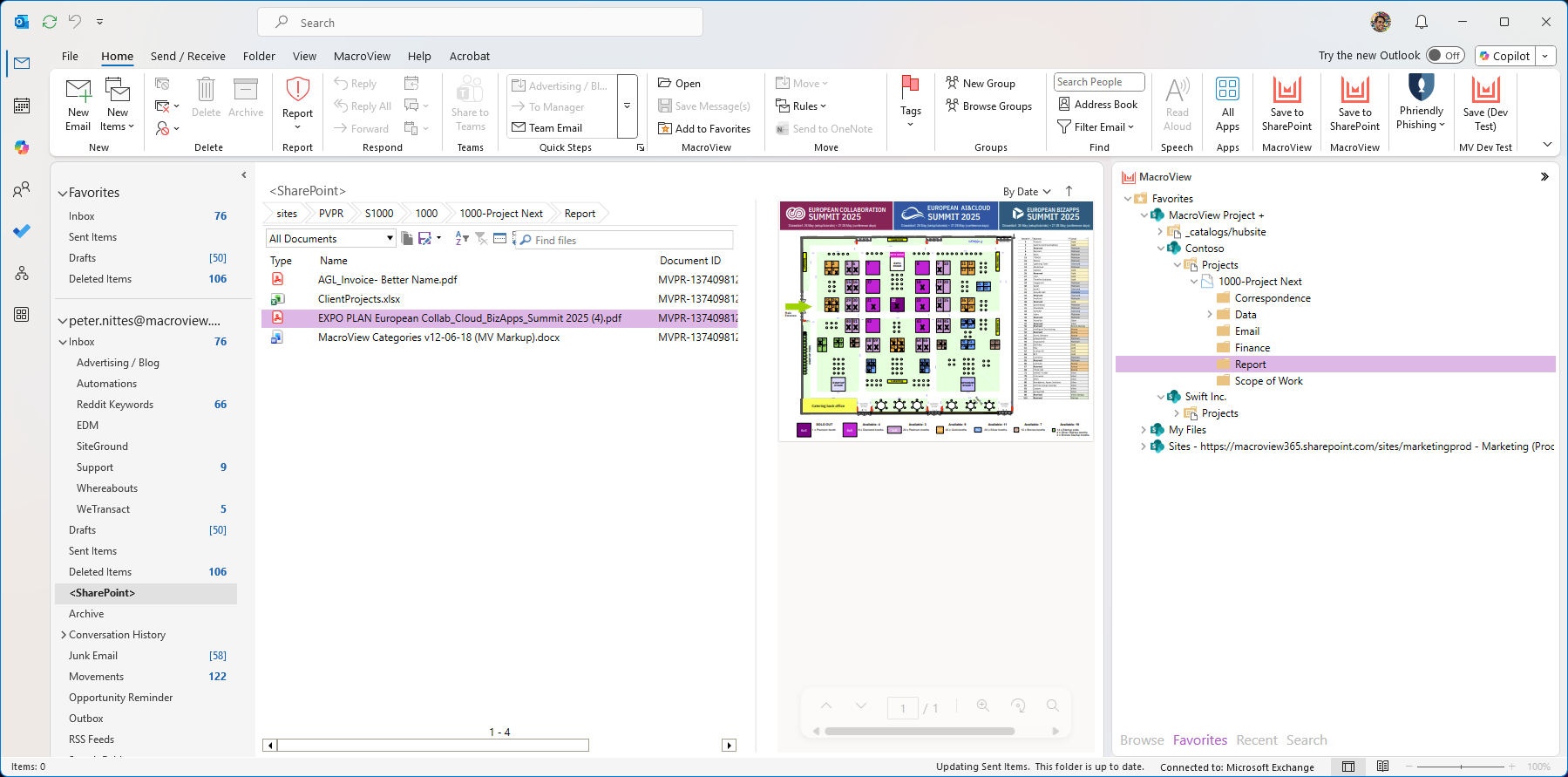Open the Calendar view in the sidebar
This screenshot has width=1568, height=777.
(22, 106)
